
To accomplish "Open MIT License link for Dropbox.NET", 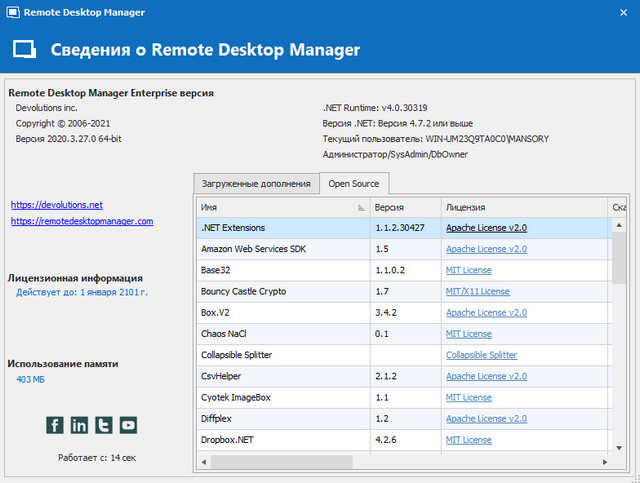I will [469, 440].
